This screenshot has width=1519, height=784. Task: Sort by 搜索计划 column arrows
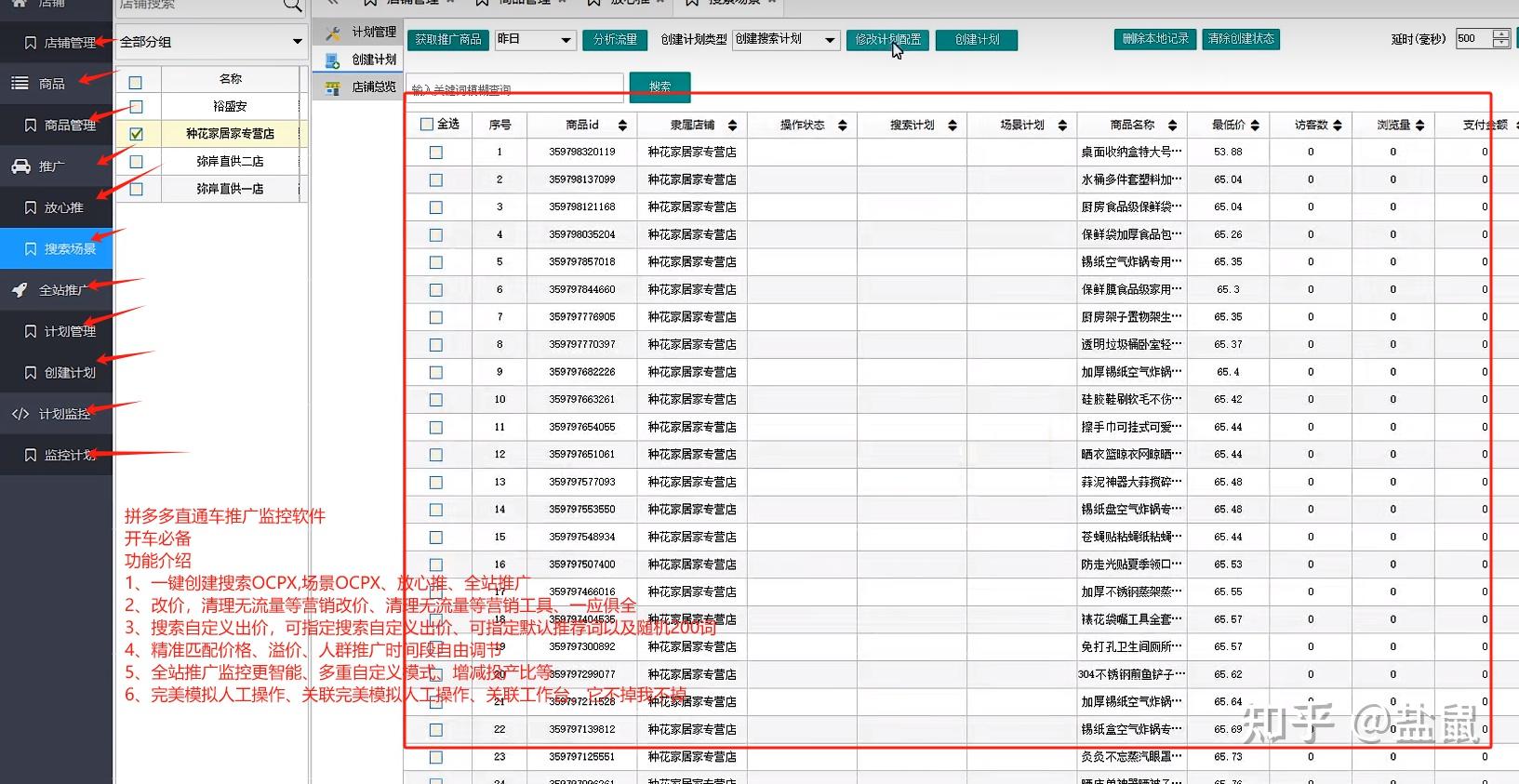[x=952, y=125]
